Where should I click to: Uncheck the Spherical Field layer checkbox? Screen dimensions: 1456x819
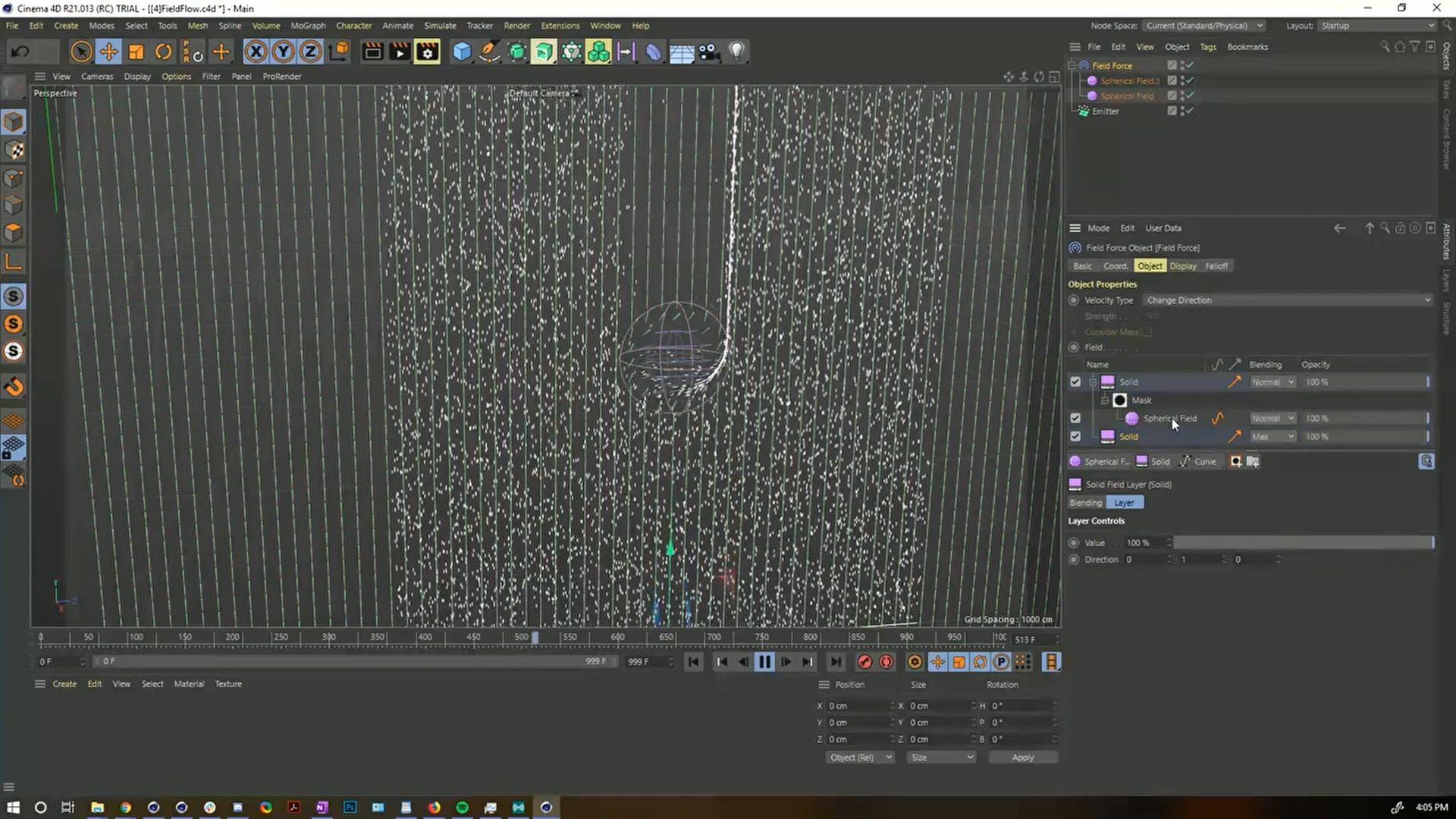pos(1075,419)
